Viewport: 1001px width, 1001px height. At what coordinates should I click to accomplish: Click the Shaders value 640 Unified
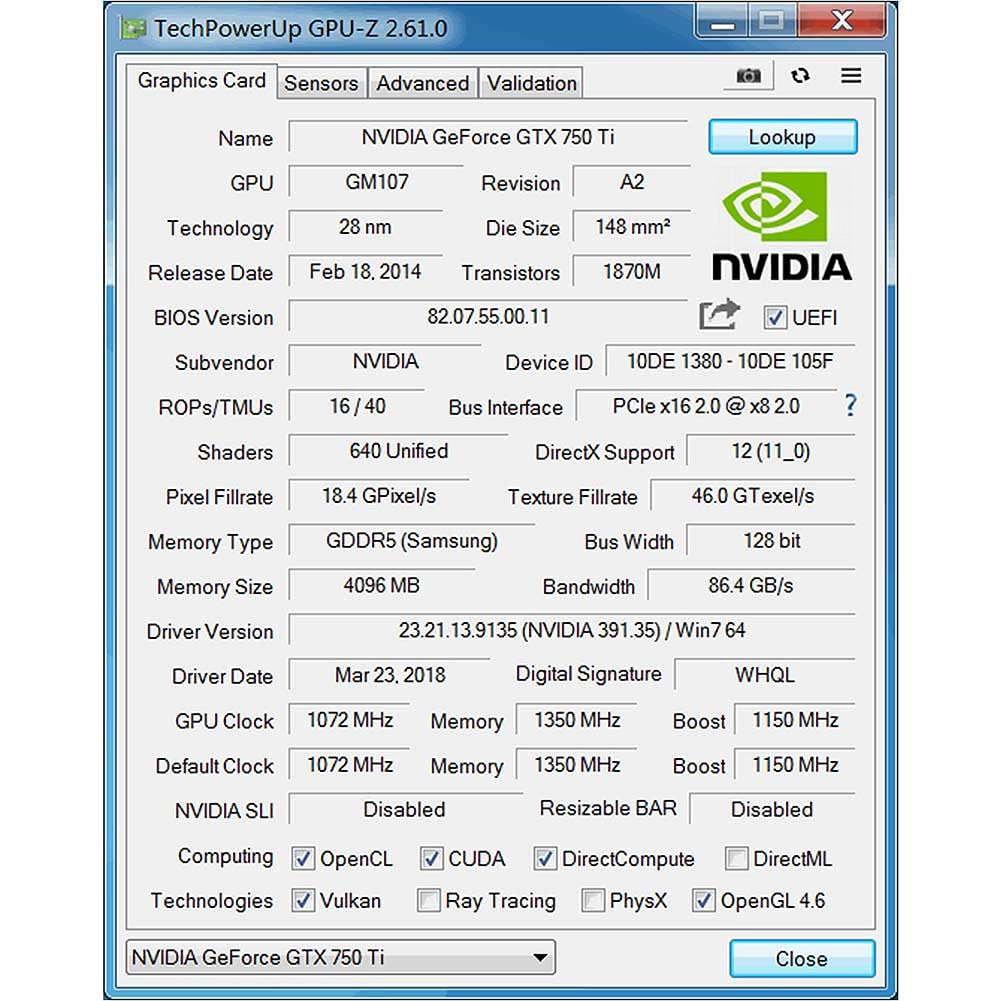[398, 451]
